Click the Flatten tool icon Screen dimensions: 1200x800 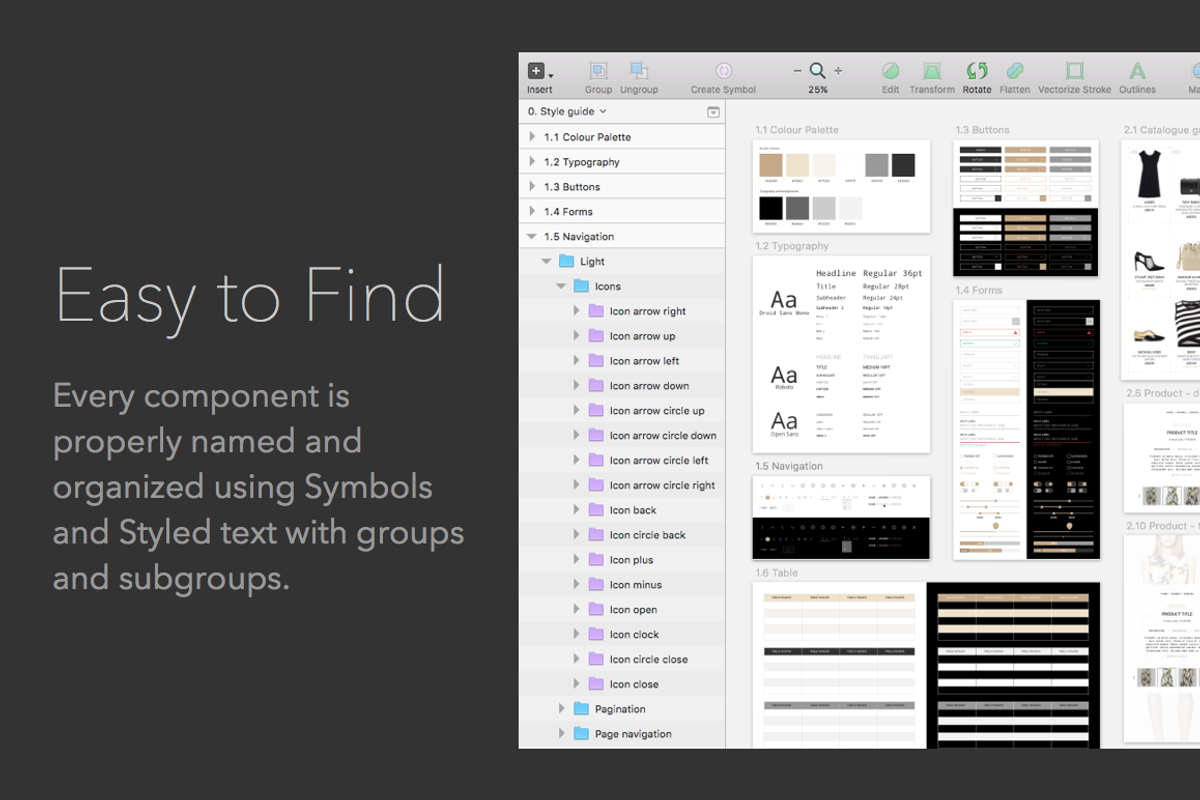click(1015, 71)
